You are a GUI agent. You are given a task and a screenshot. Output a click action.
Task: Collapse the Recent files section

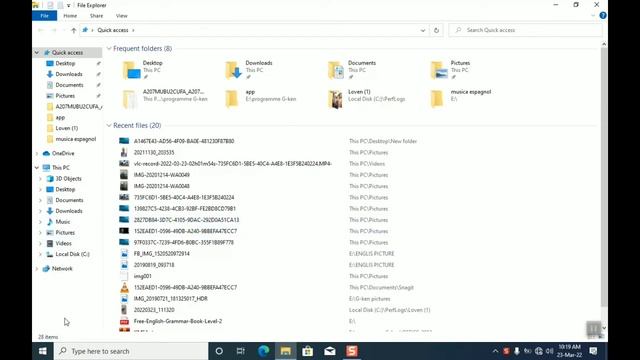pyautogui.click(x=109, y=125)
